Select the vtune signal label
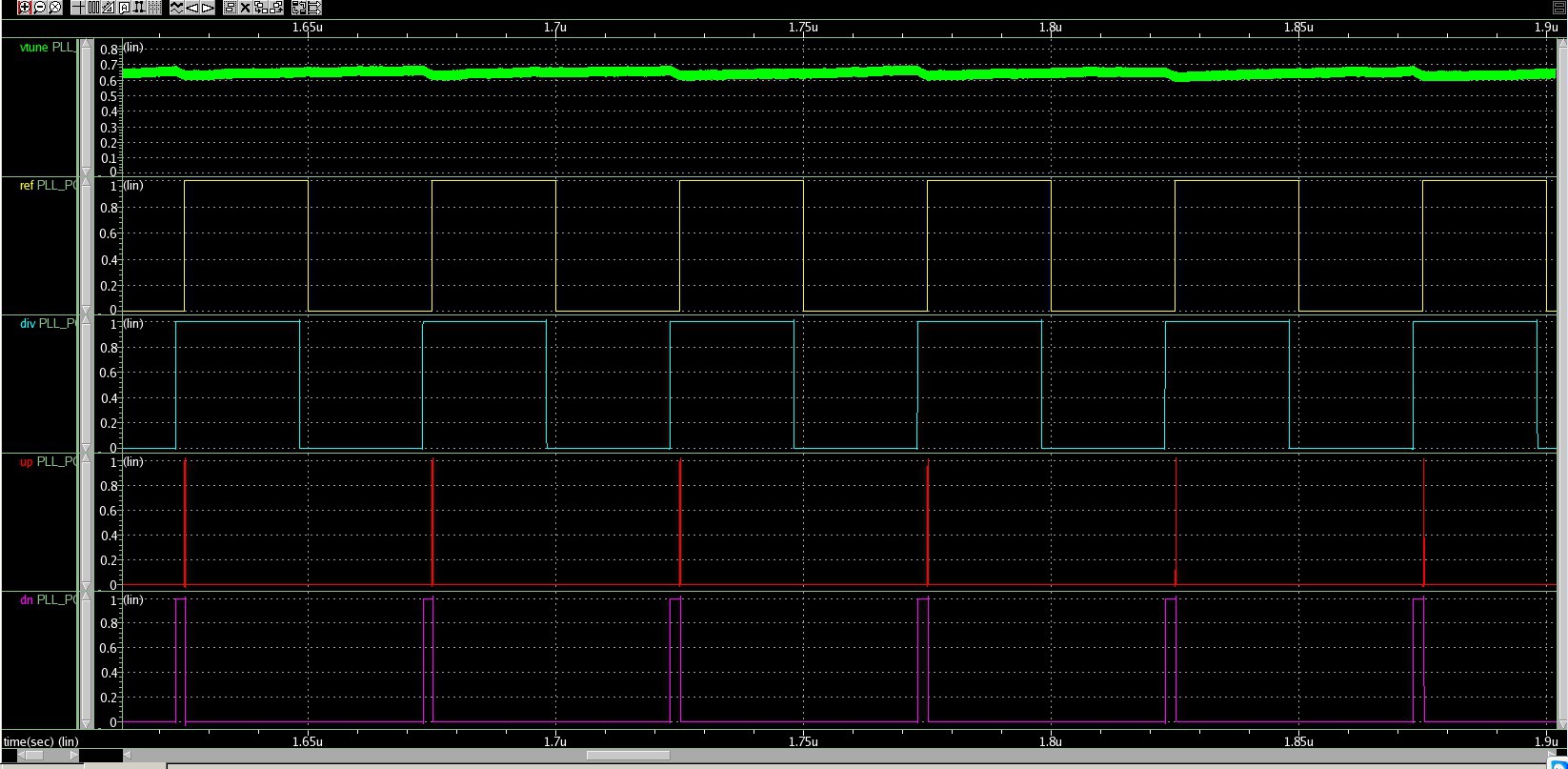The height and width of the screenshot is (769, 1568). pos(33,47)
